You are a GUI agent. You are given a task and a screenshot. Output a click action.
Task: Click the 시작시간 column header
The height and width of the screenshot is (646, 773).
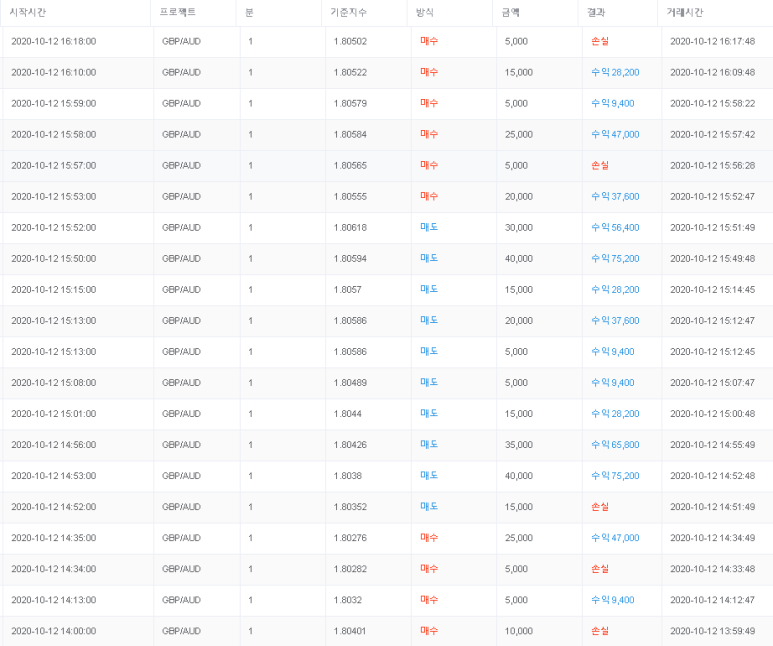click(28, 12)
